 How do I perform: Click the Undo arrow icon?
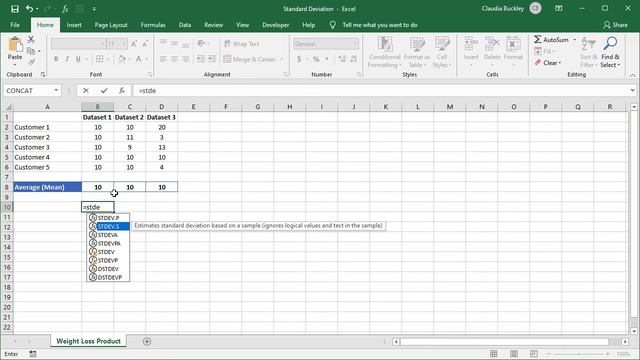tap(29, 9)
